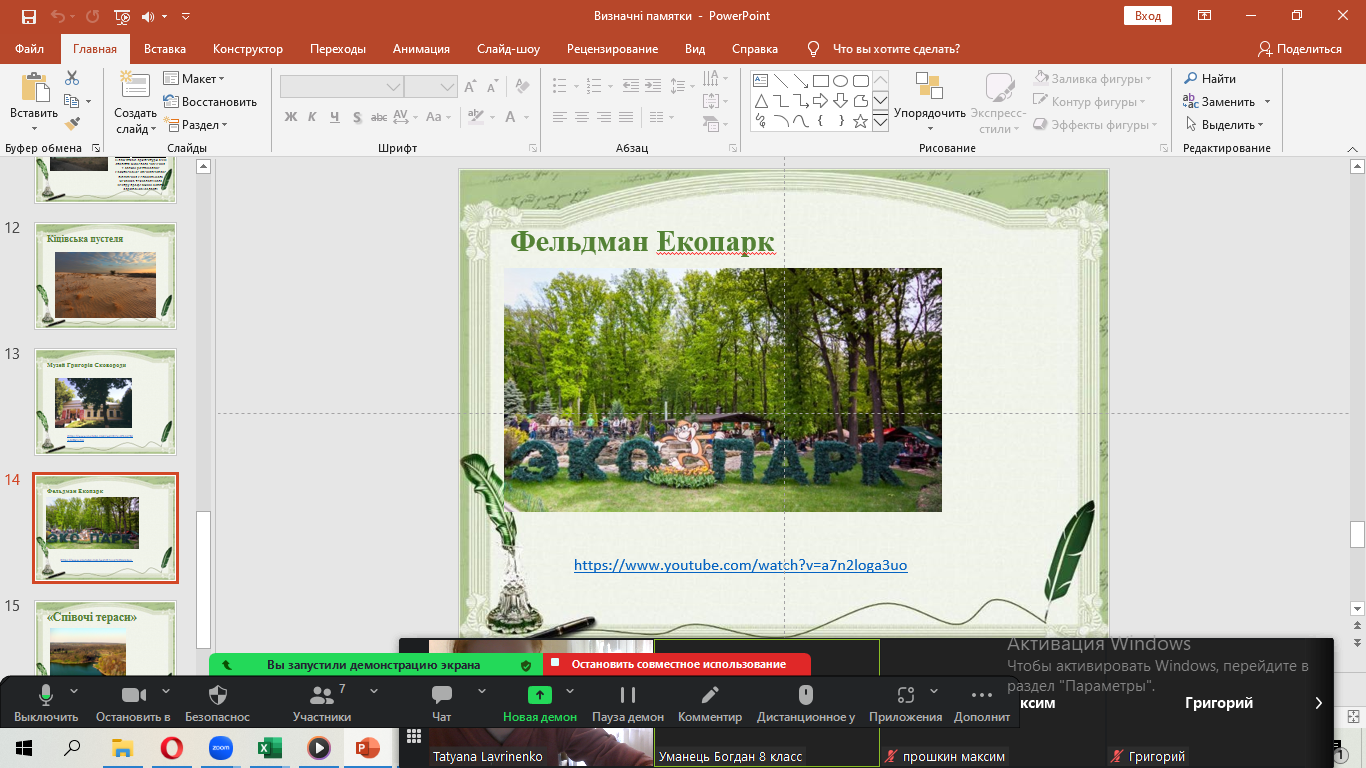Open the Макет layout dropdown
This screenshot has height=768, width=1366.
coord(194,79)
